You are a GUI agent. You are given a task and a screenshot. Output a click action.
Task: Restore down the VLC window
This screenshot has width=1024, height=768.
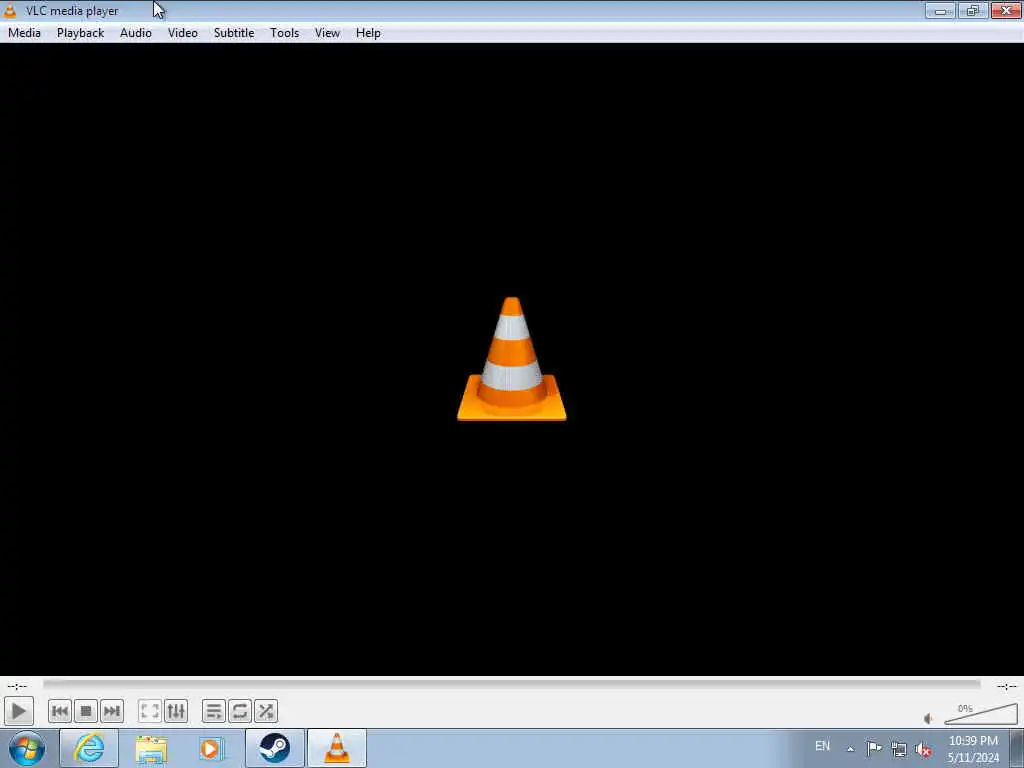(972, 10)
